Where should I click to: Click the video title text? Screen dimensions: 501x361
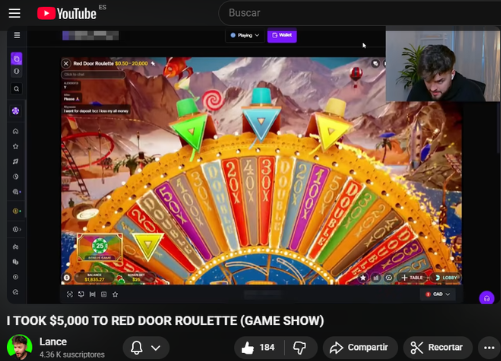(165, 321)
